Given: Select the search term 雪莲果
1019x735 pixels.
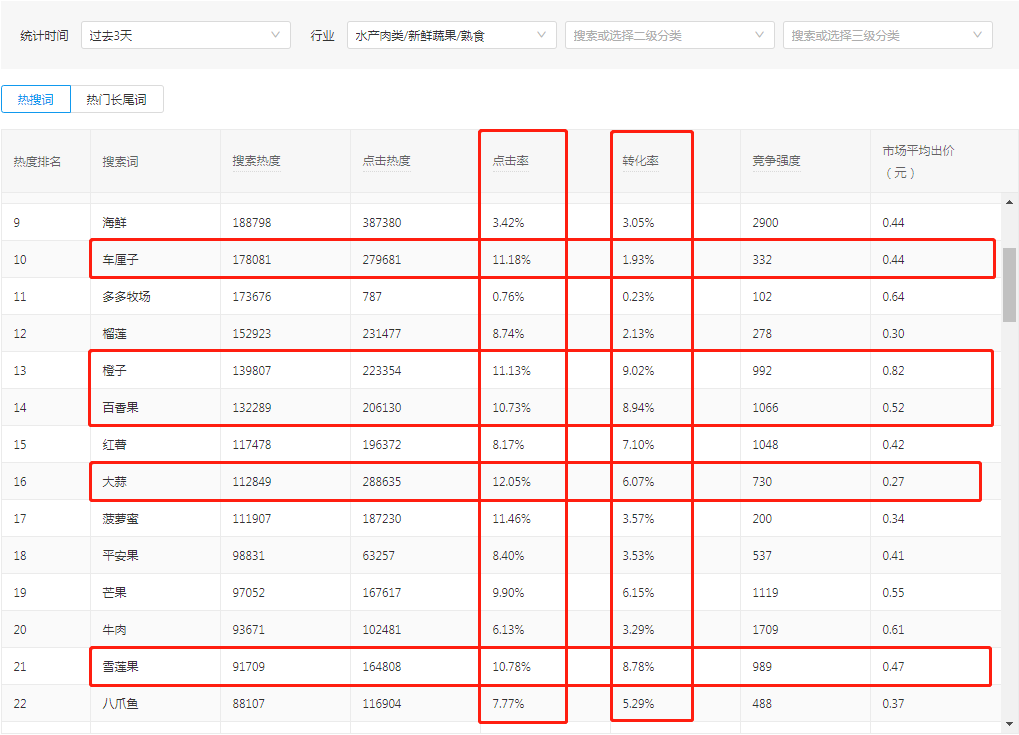Looking at the screenshot, I should [x=120, y=667].
